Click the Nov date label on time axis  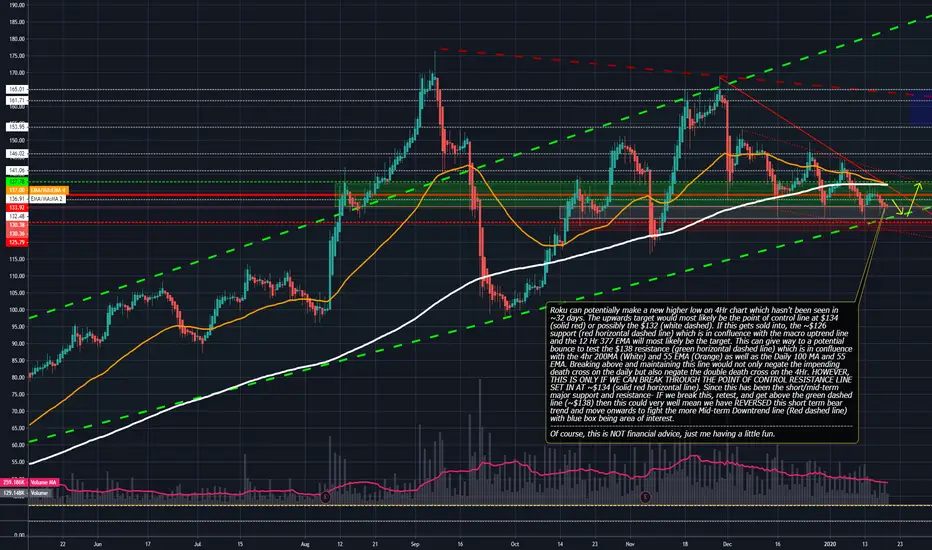coord(630,543)
